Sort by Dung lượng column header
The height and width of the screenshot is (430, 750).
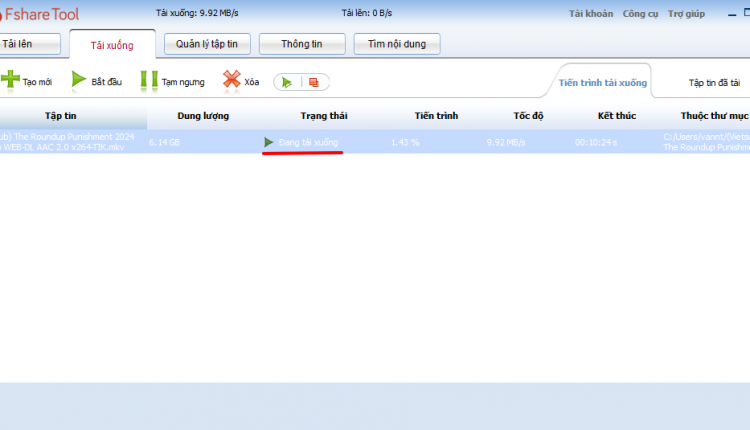point(203,116)
